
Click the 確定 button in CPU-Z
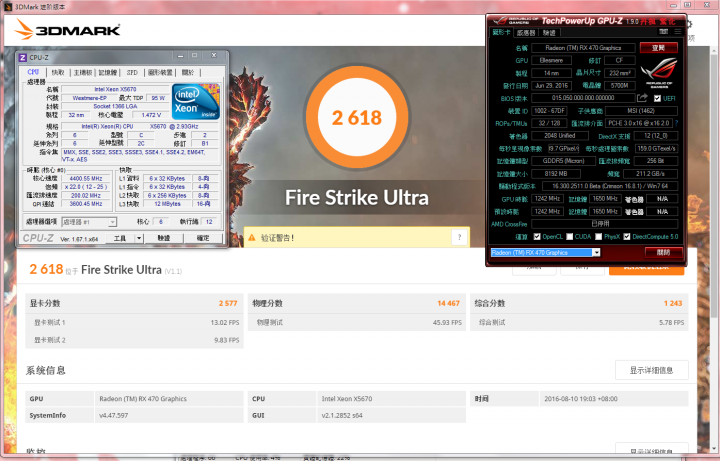click(x=203, y=238)
